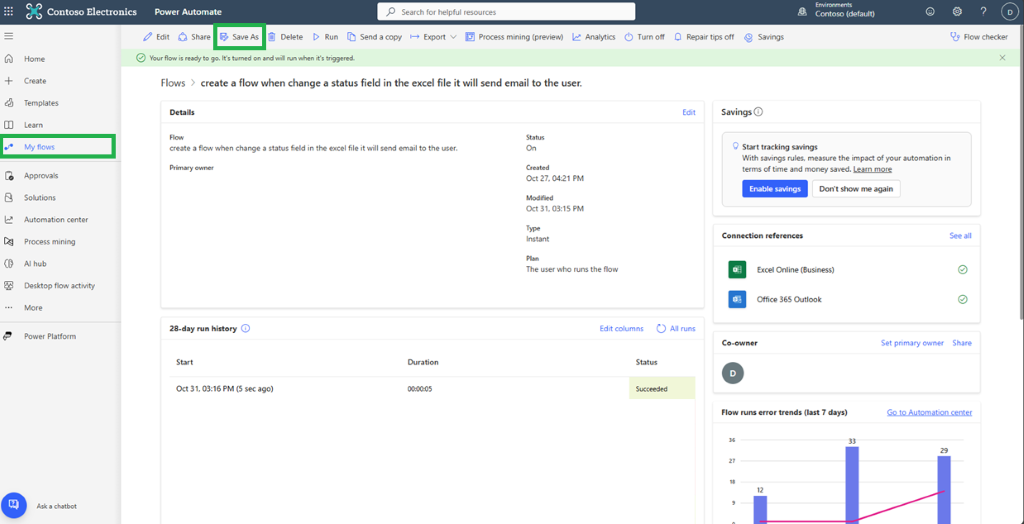Viewport: 1024px width, 524px height.
Task: Click Send a copy command
Action: (x=374, y=37)
